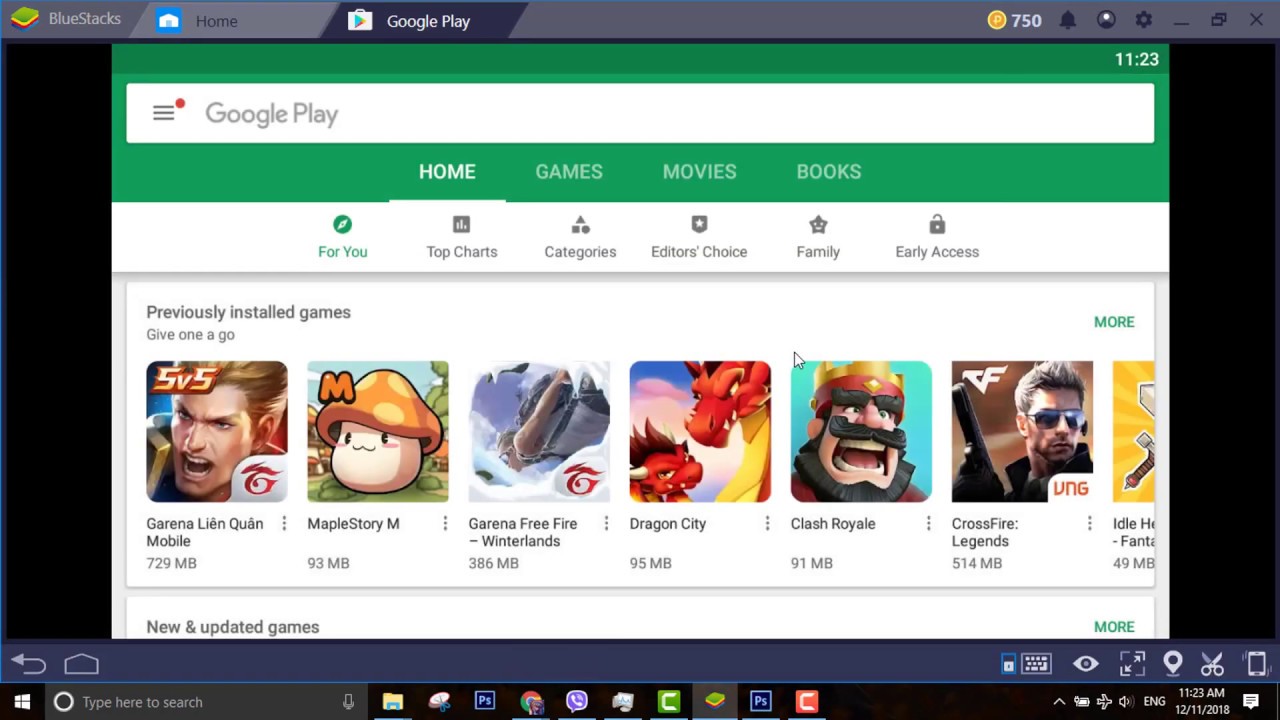
Task: Open Chrome from the taskbar
Action: pos(531,702)
